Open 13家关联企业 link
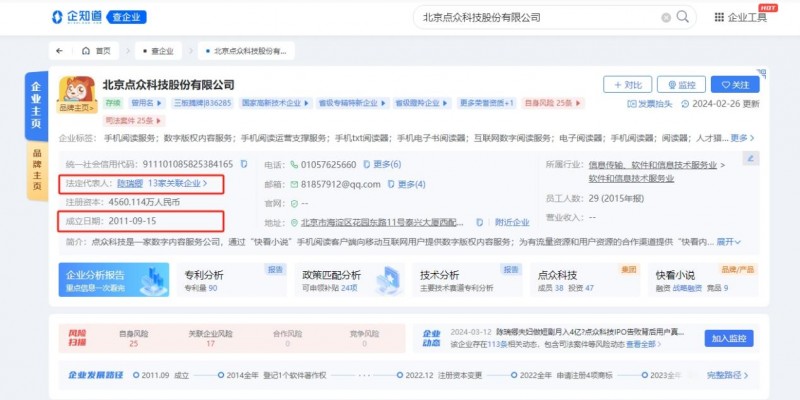This screenshot has height=400, width=800. 178,183
